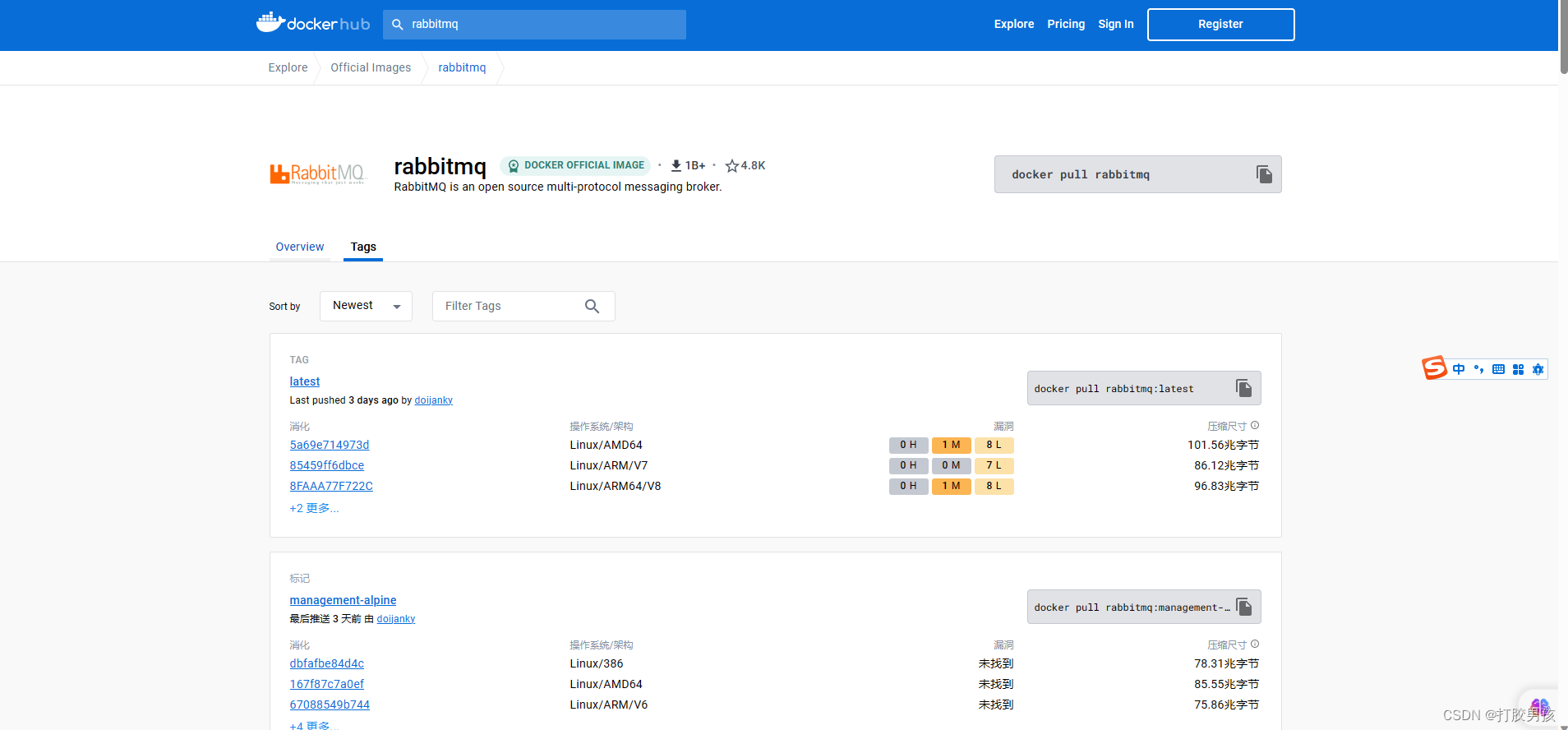Expand '+2 更多...' digests under latest

click(314, 508)
